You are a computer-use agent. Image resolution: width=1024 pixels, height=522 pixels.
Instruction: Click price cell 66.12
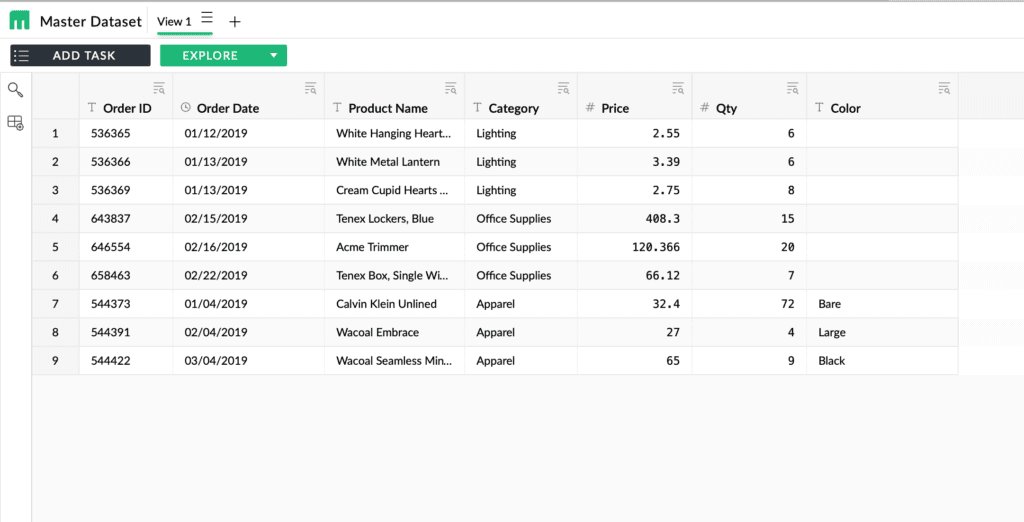[x=634, y=275]
